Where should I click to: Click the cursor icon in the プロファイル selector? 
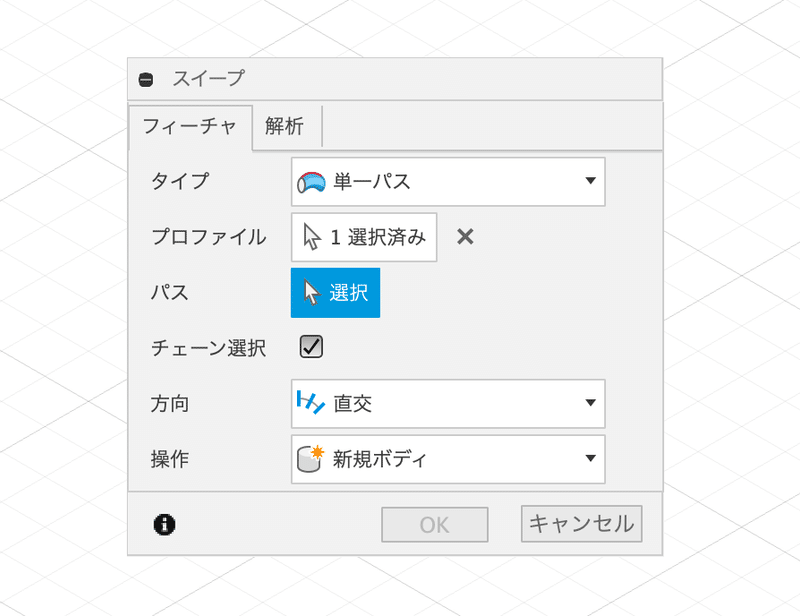click(312, 237)
